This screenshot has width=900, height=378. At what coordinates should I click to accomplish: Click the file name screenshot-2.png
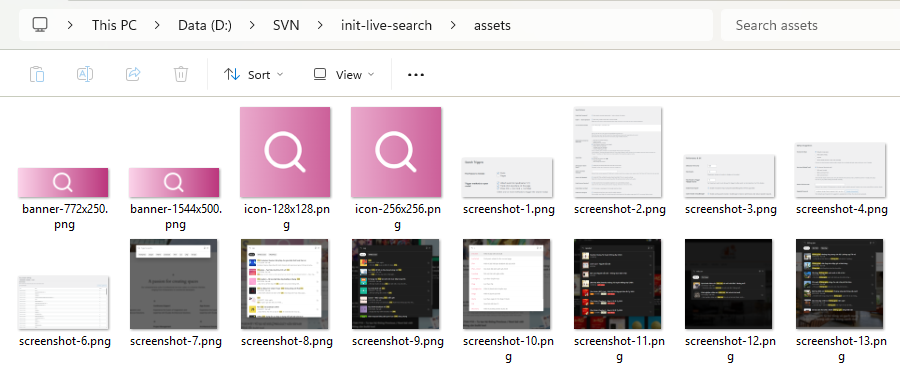[620, 209]
